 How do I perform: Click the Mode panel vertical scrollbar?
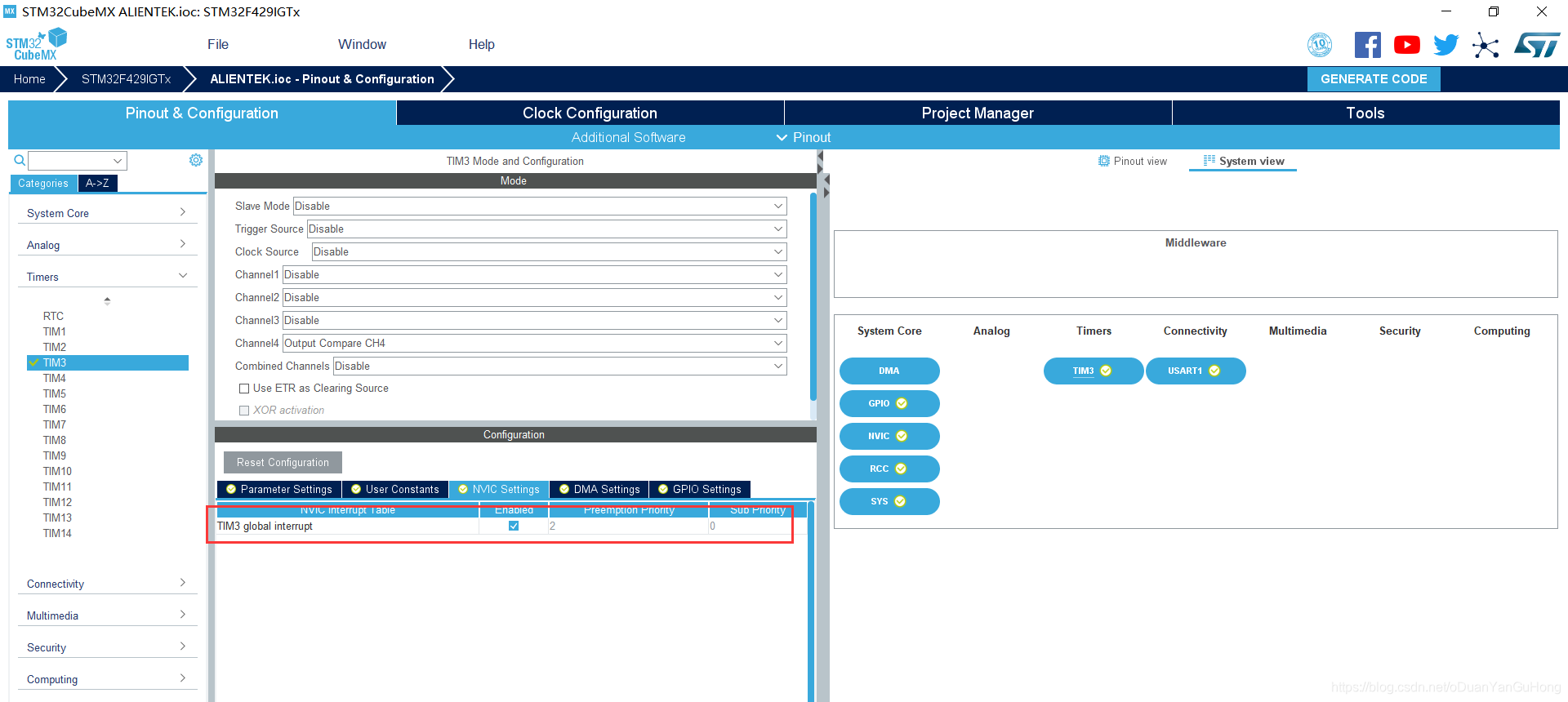pyautogui.click(x=813, y=296)
